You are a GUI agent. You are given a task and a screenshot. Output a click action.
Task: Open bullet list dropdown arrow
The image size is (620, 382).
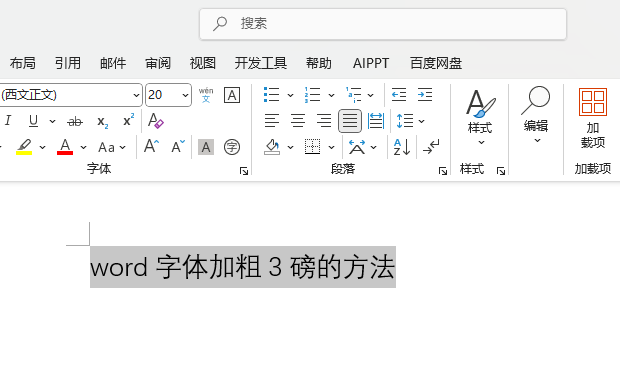pyautogui.click(x=290, y=95)
